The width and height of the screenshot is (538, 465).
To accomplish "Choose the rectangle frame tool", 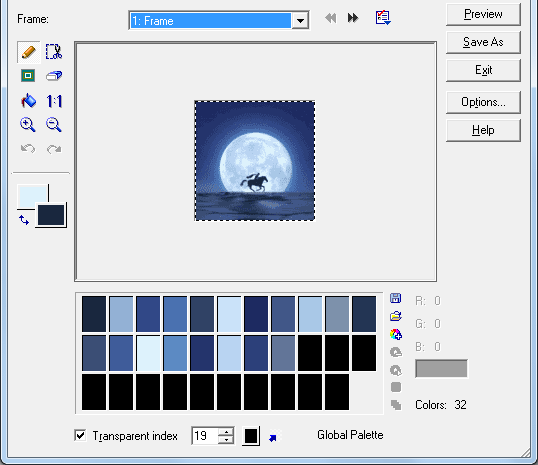I will click(x=28, y=75).
